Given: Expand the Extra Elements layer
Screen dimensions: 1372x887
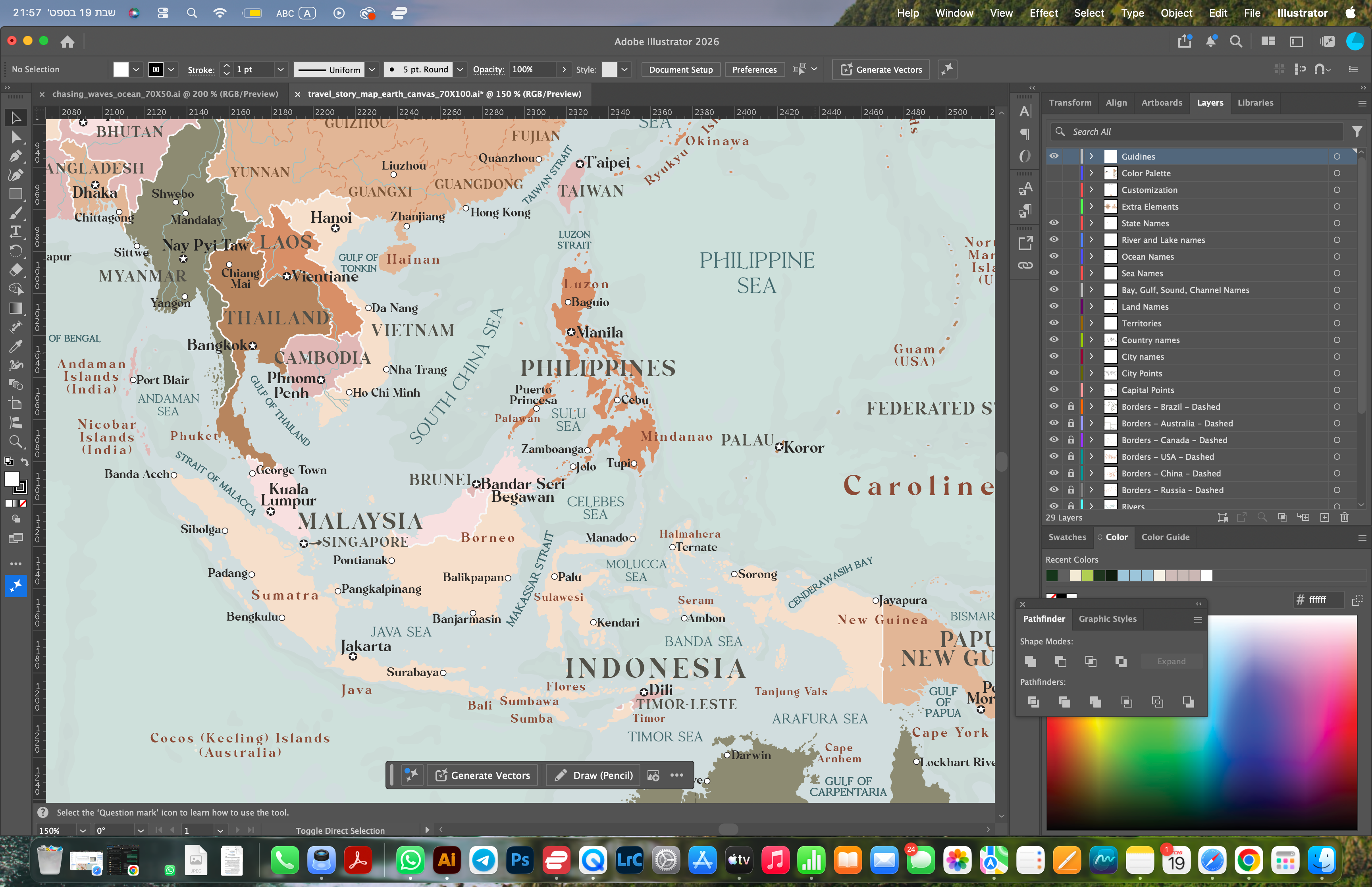Looking at the screenshot, I should pyautogui.click(x=1091, y=206).
